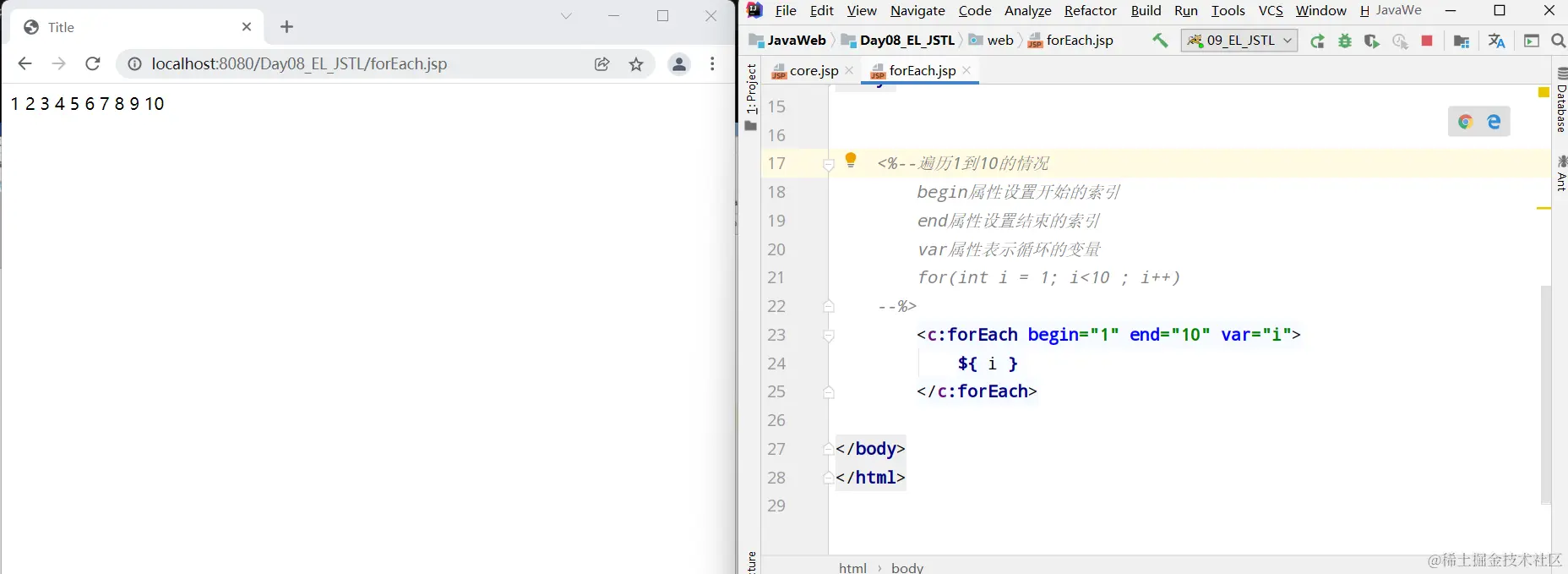Open the Run Anything icon
This screenshot has width=1568, height=574.
tap(1532, 41)
